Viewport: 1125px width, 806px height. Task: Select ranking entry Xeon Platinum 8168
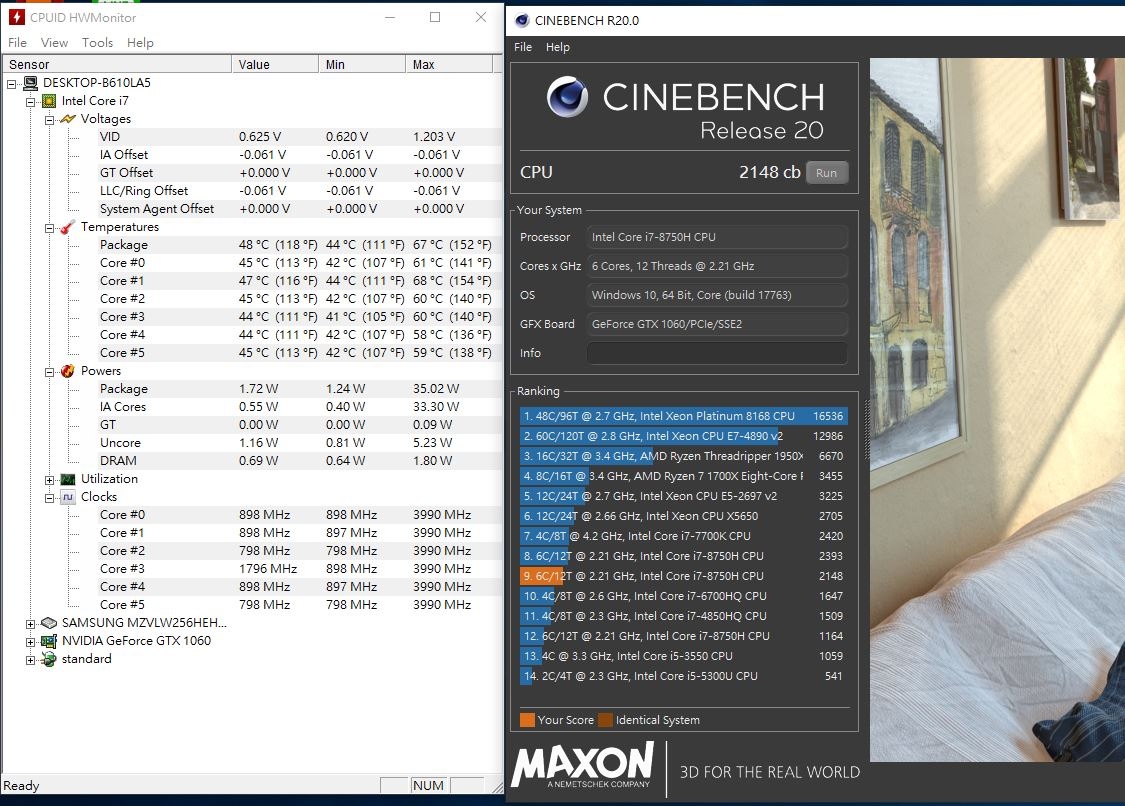pyautogui.click(x=684, y=416)
